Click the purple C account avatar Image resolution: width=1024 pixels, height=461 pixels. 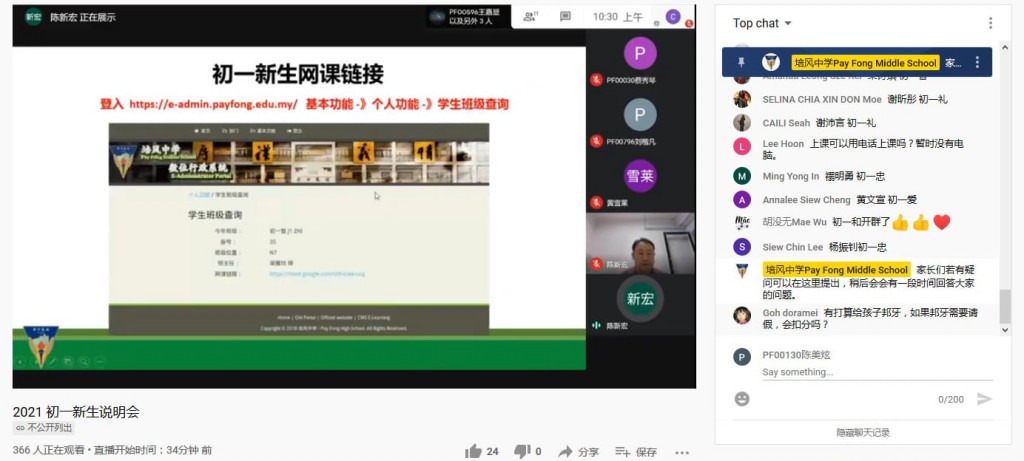(673, 17)
